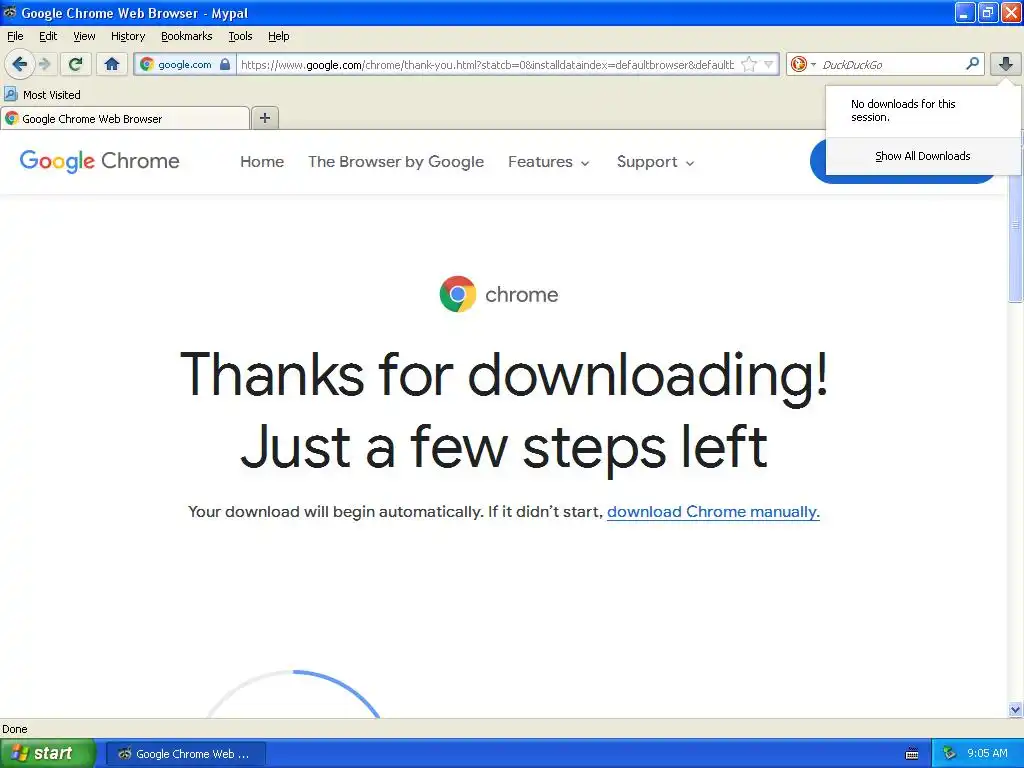Restore down the Mypal window
The image size is (1024, 768).
click(988, 12)
